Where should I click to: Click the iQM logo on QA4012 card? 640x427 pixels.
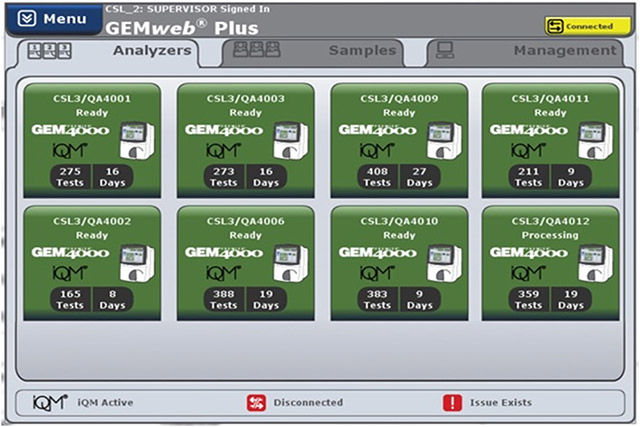tap(529, 273)
